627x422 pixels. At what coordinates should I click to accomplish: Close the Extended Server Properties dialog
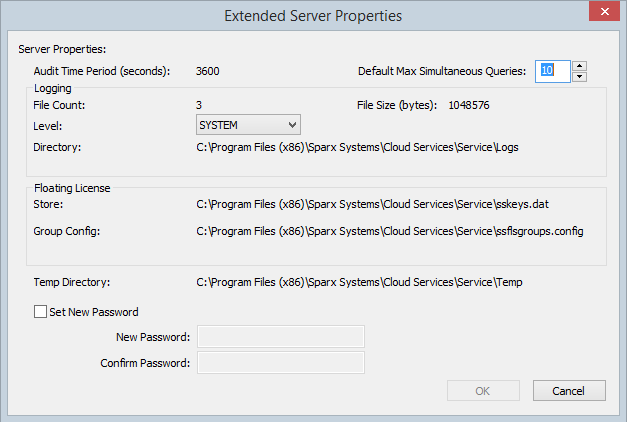pos(603,14)
